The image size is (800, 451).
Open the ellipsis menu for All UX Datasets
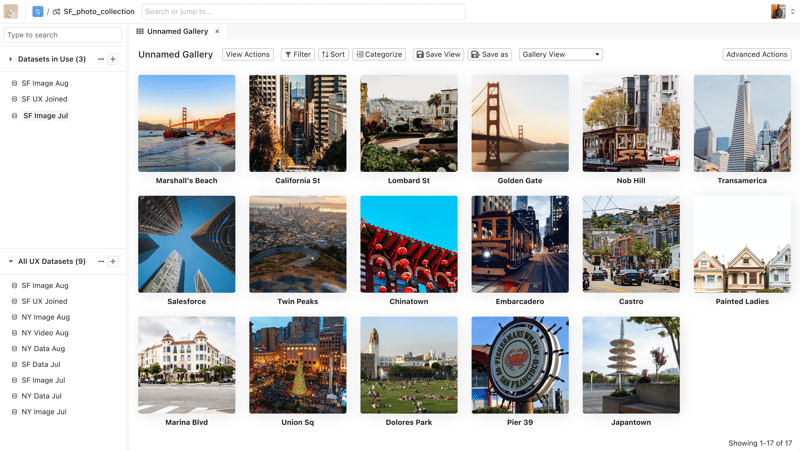click(101, 261)
